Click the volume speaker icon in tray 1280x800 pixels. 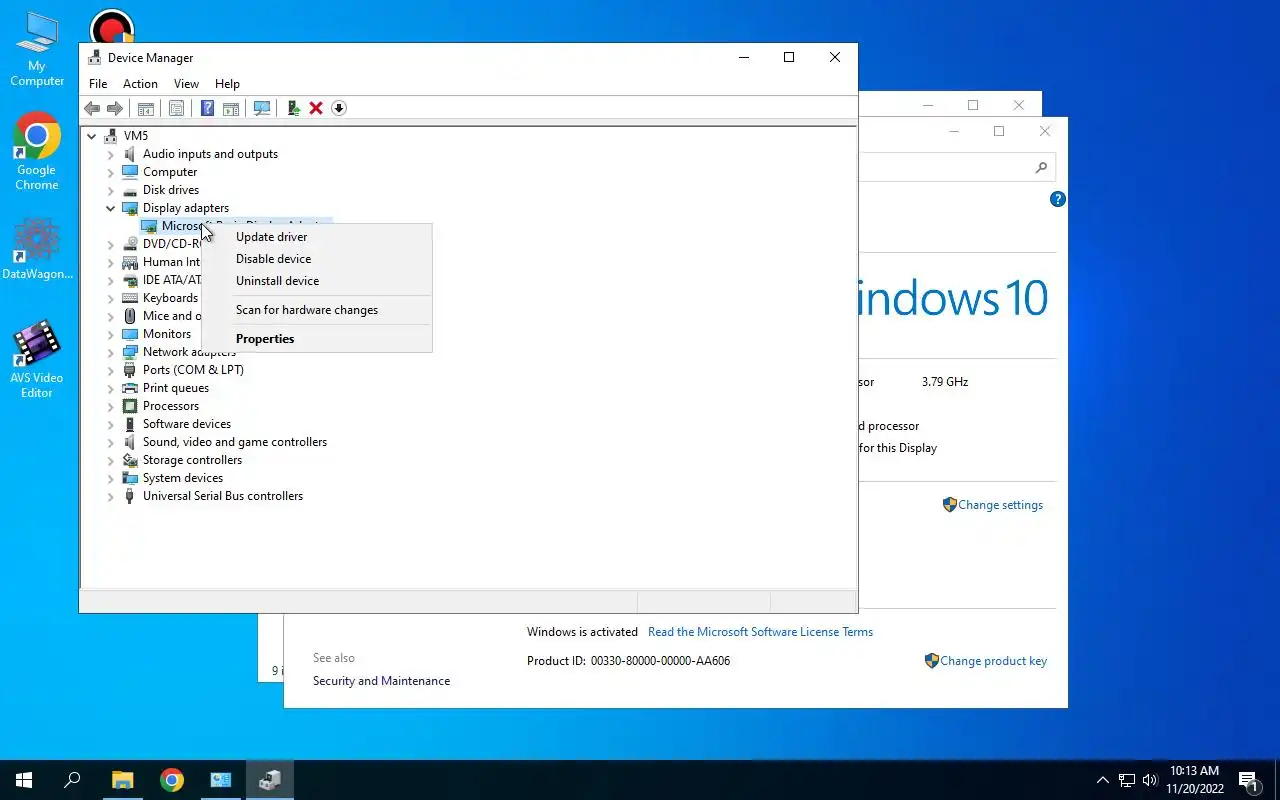(1150, 780)
